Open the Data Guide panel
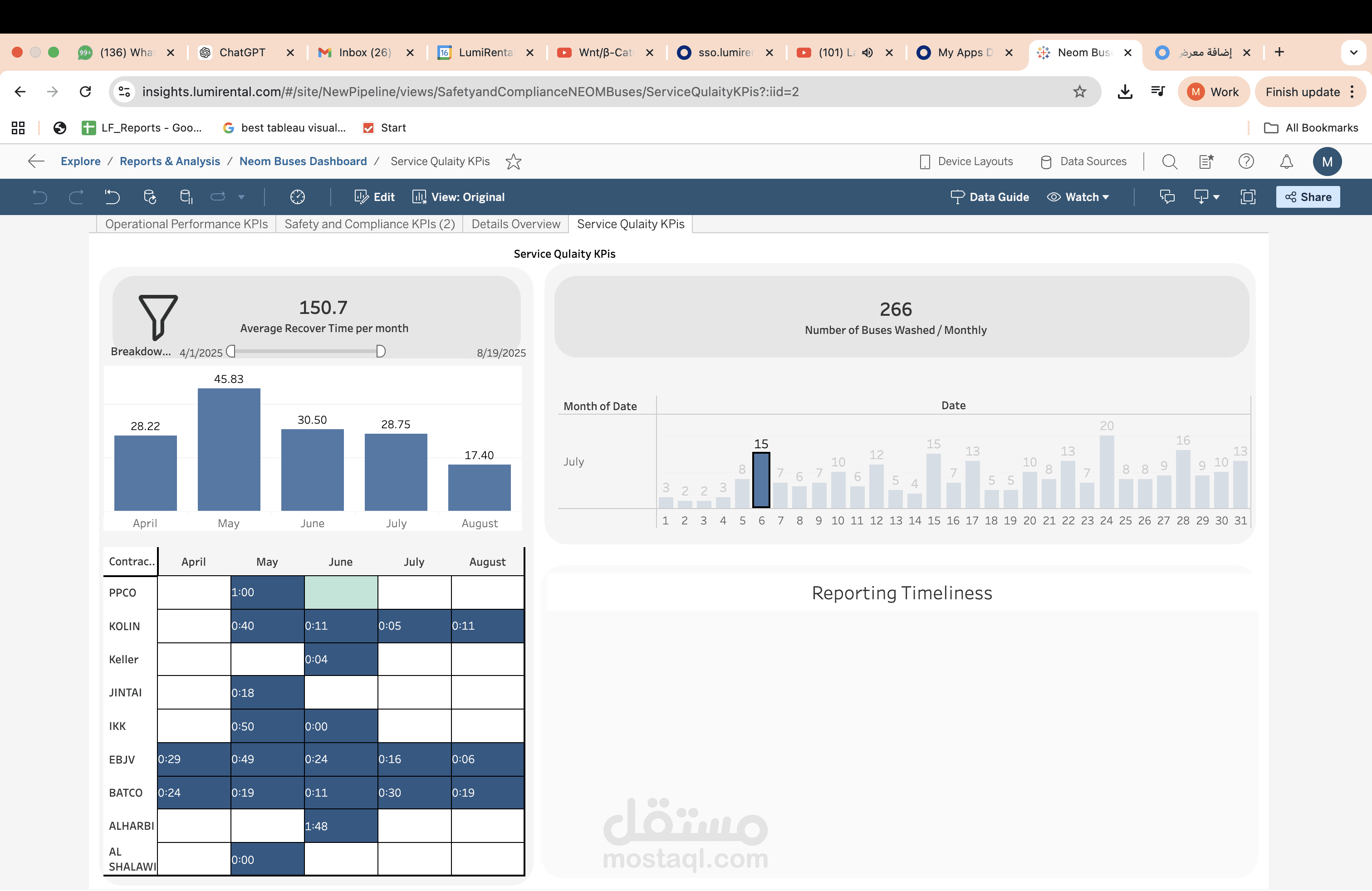 pyautogui.click(x=989, y=197)
